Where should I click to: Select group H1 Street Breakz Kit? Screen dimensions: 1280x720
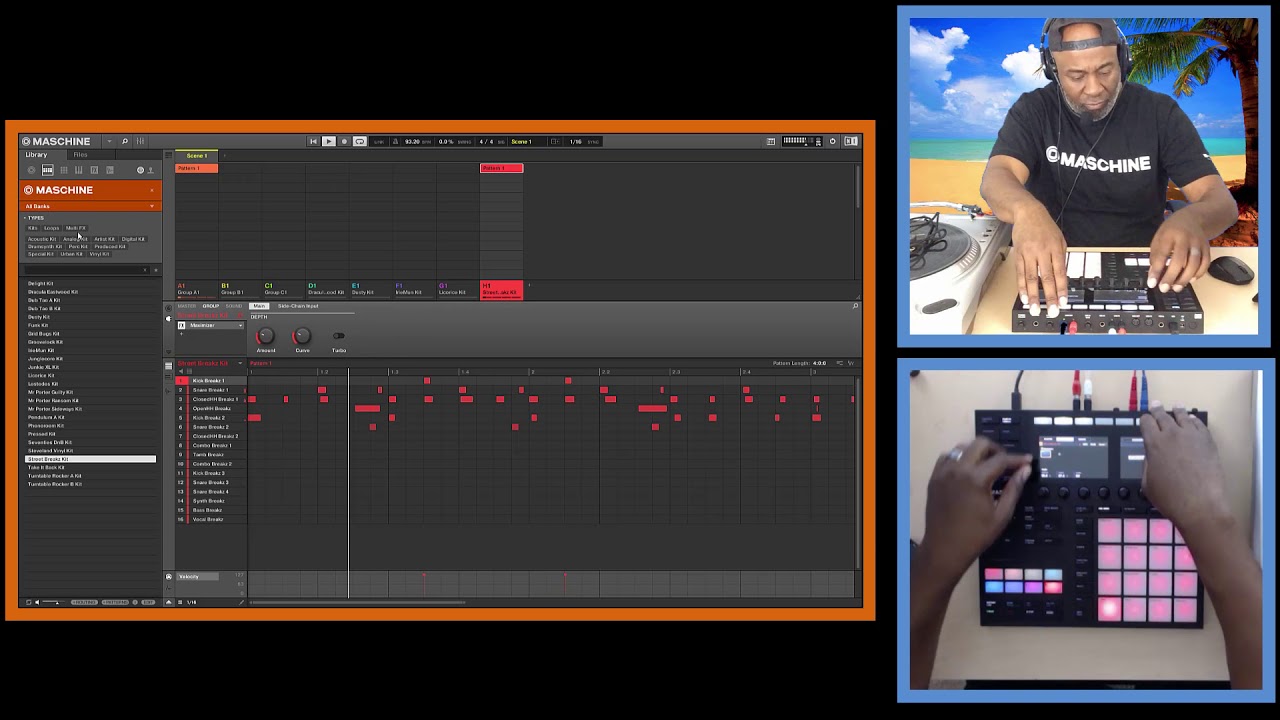(x=501, y=289)
